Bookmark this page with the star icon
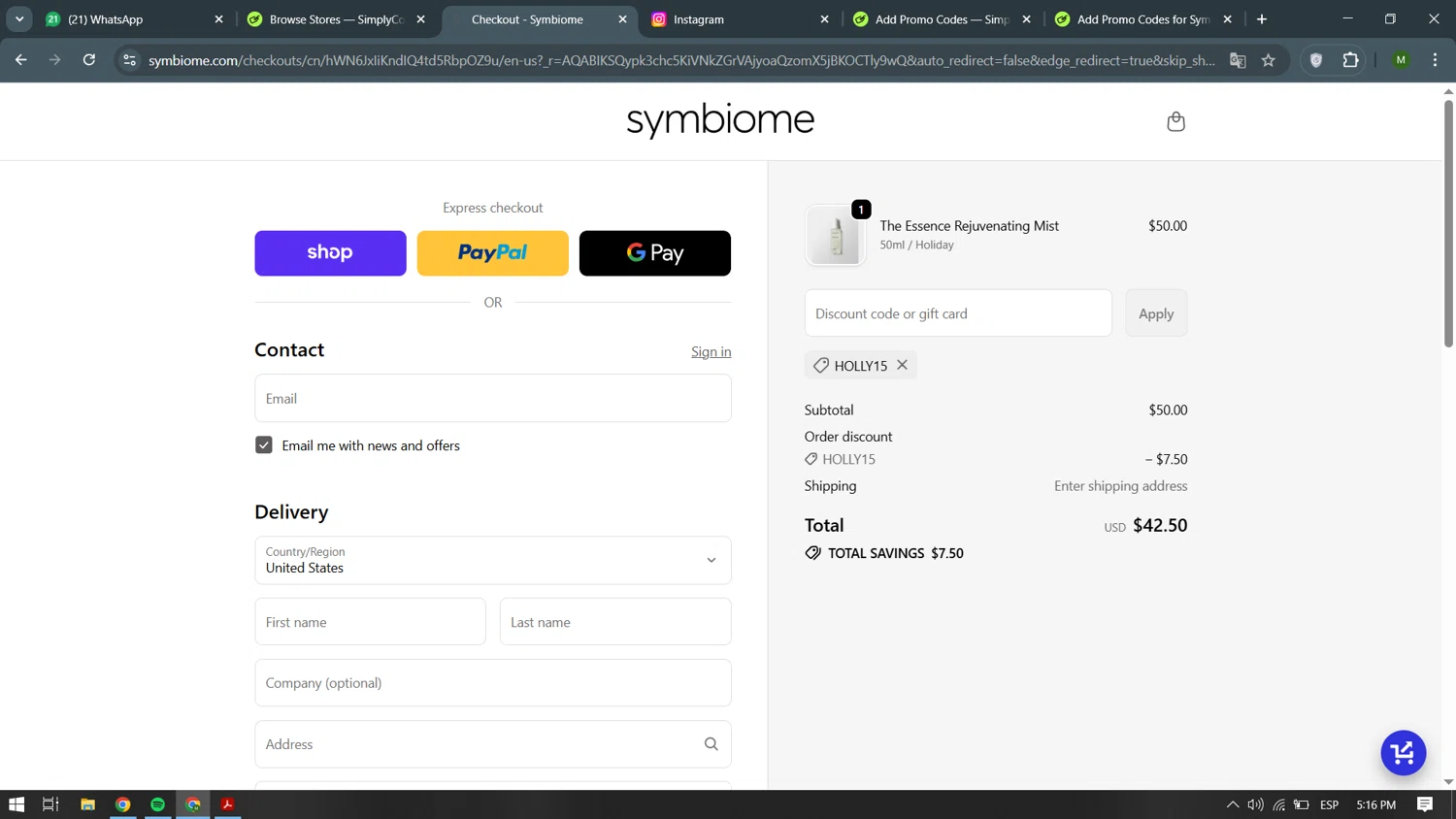1456x819 pixels. (x=1268, y=60)
